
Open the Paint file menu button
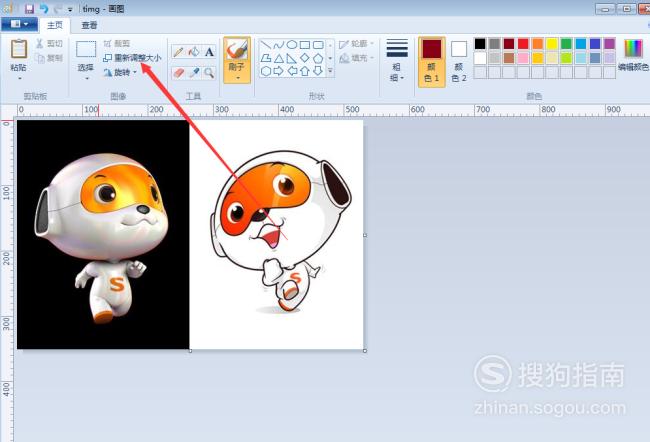19,24
